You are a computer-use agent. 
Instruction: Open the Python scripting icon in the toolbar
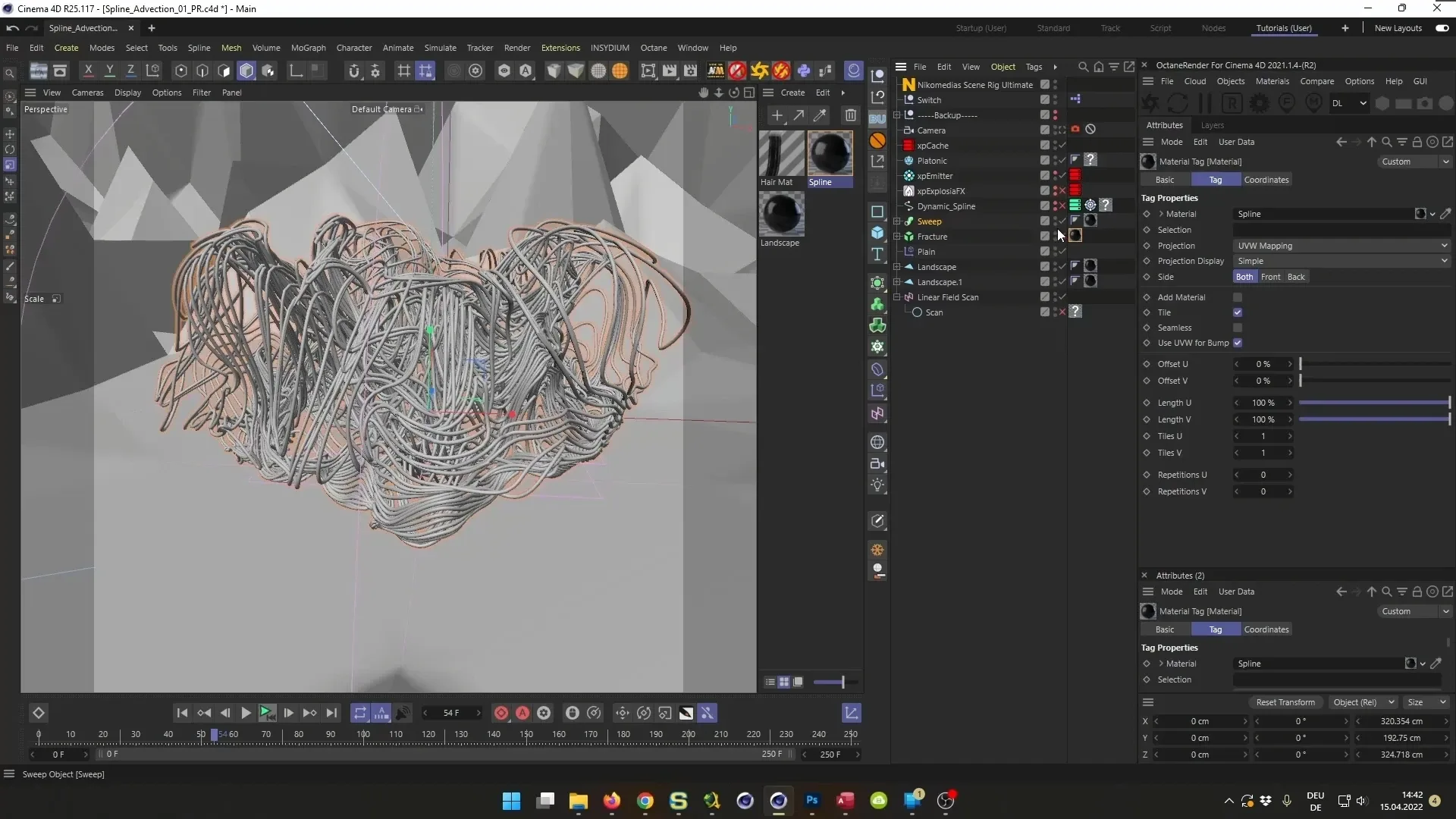(804, 71)
